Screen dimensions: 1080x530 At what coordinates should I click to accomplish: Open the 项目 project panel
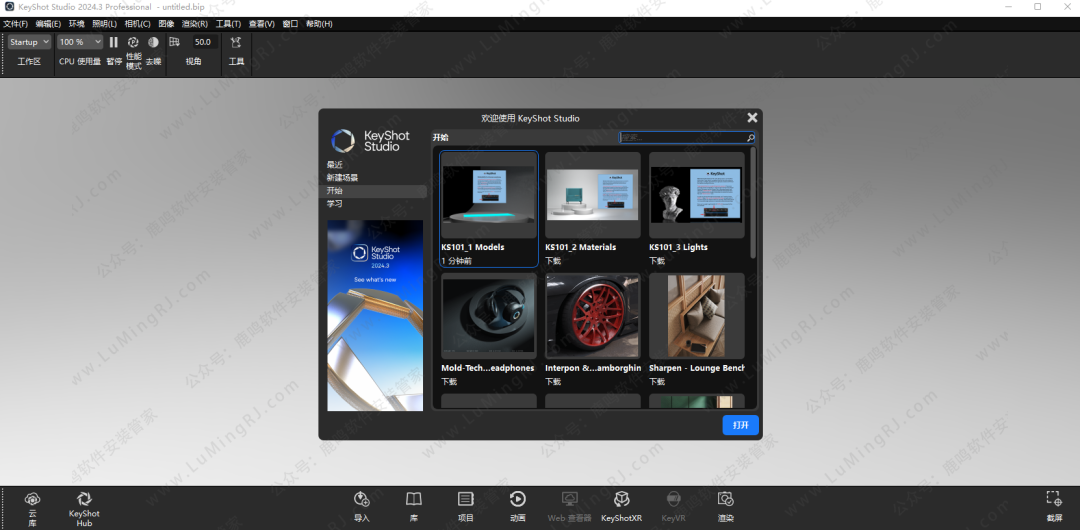pos(466,504)
